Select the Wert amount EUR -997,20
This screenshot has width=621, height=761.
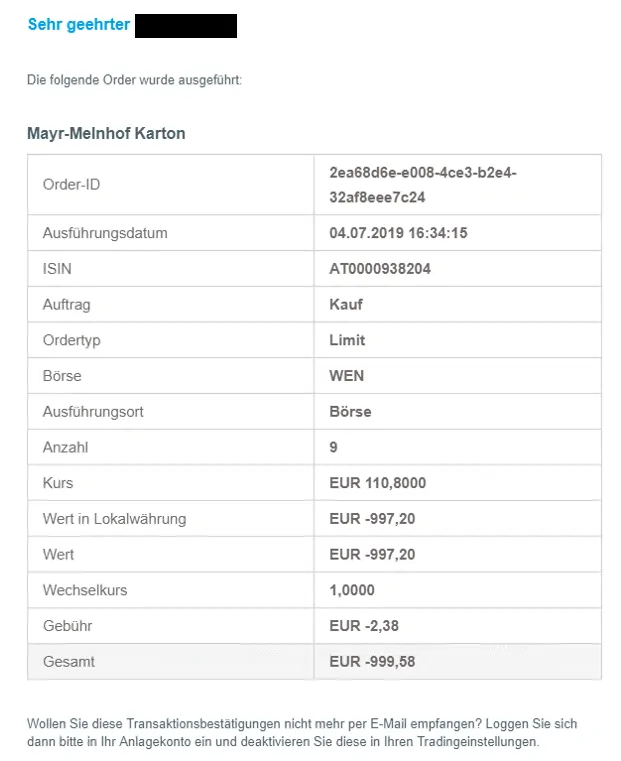pos(372,554)
